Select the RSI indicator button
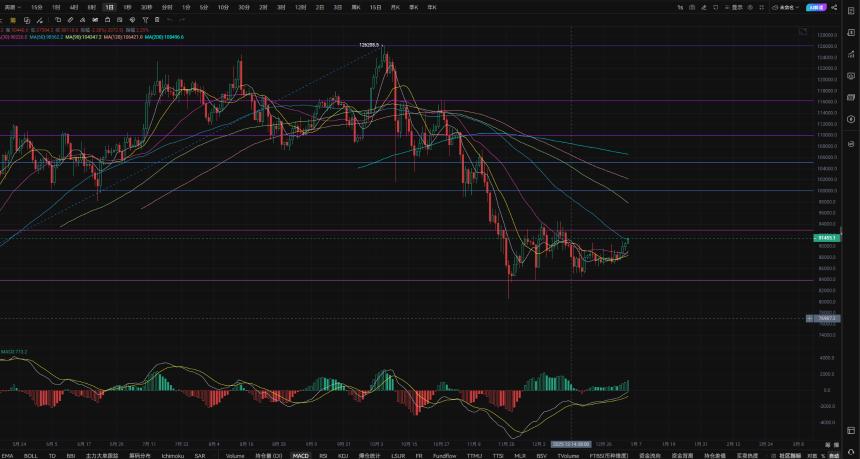Screen dimensions: 860x459 click(324, 456)
